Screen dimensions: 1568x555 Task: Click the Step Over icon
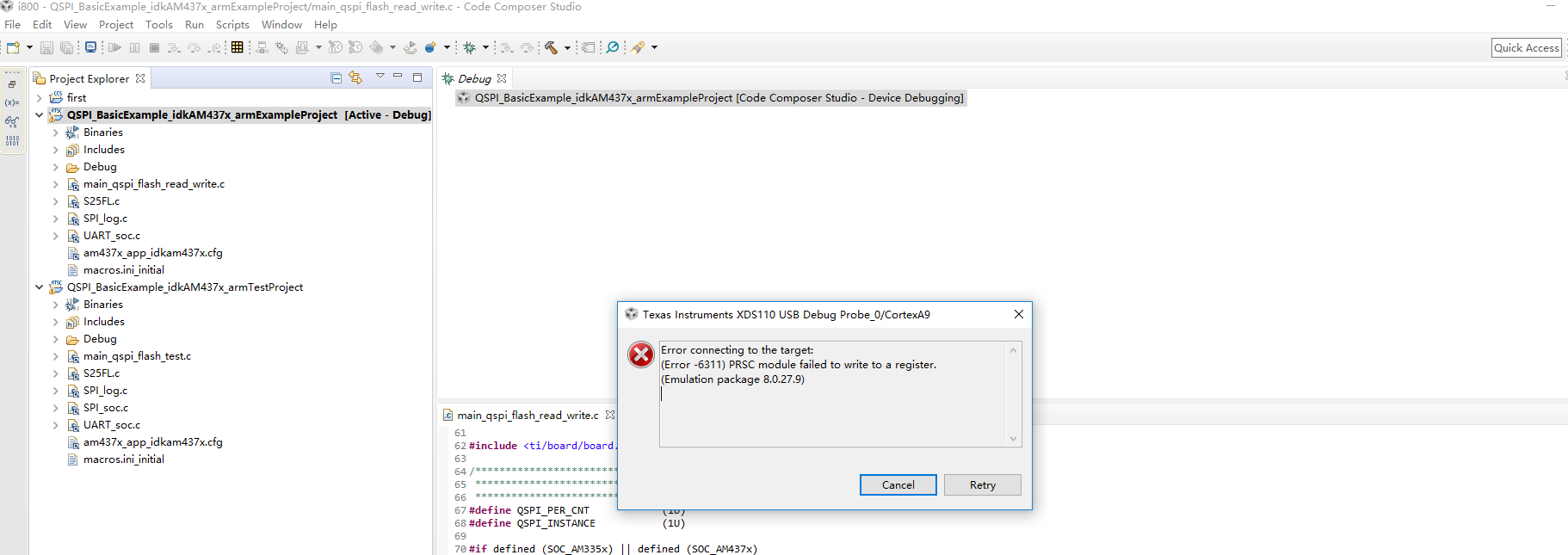194,47
